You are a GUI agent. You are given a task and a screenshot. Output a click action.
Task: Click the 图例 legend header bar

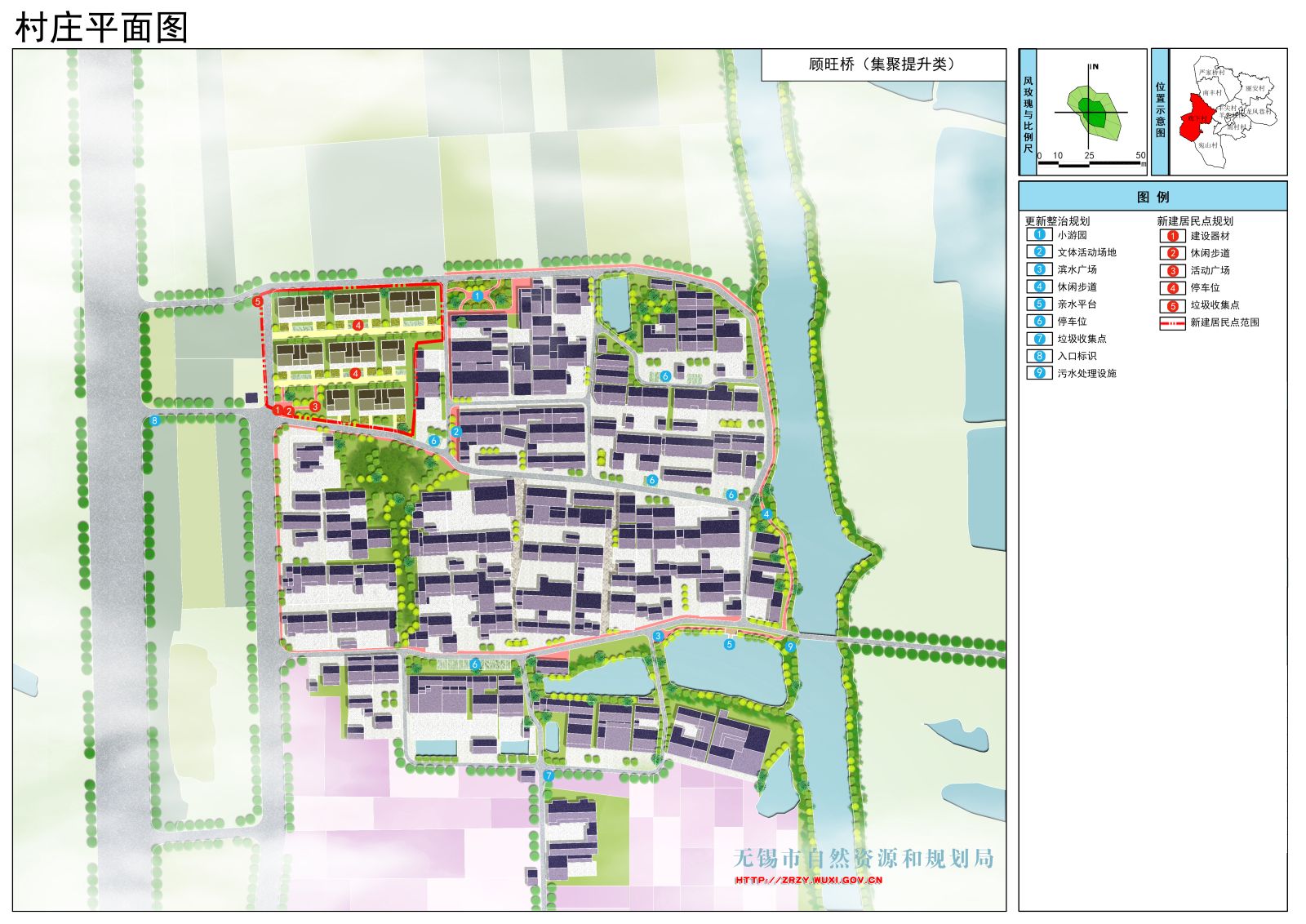coord(1152,197)
